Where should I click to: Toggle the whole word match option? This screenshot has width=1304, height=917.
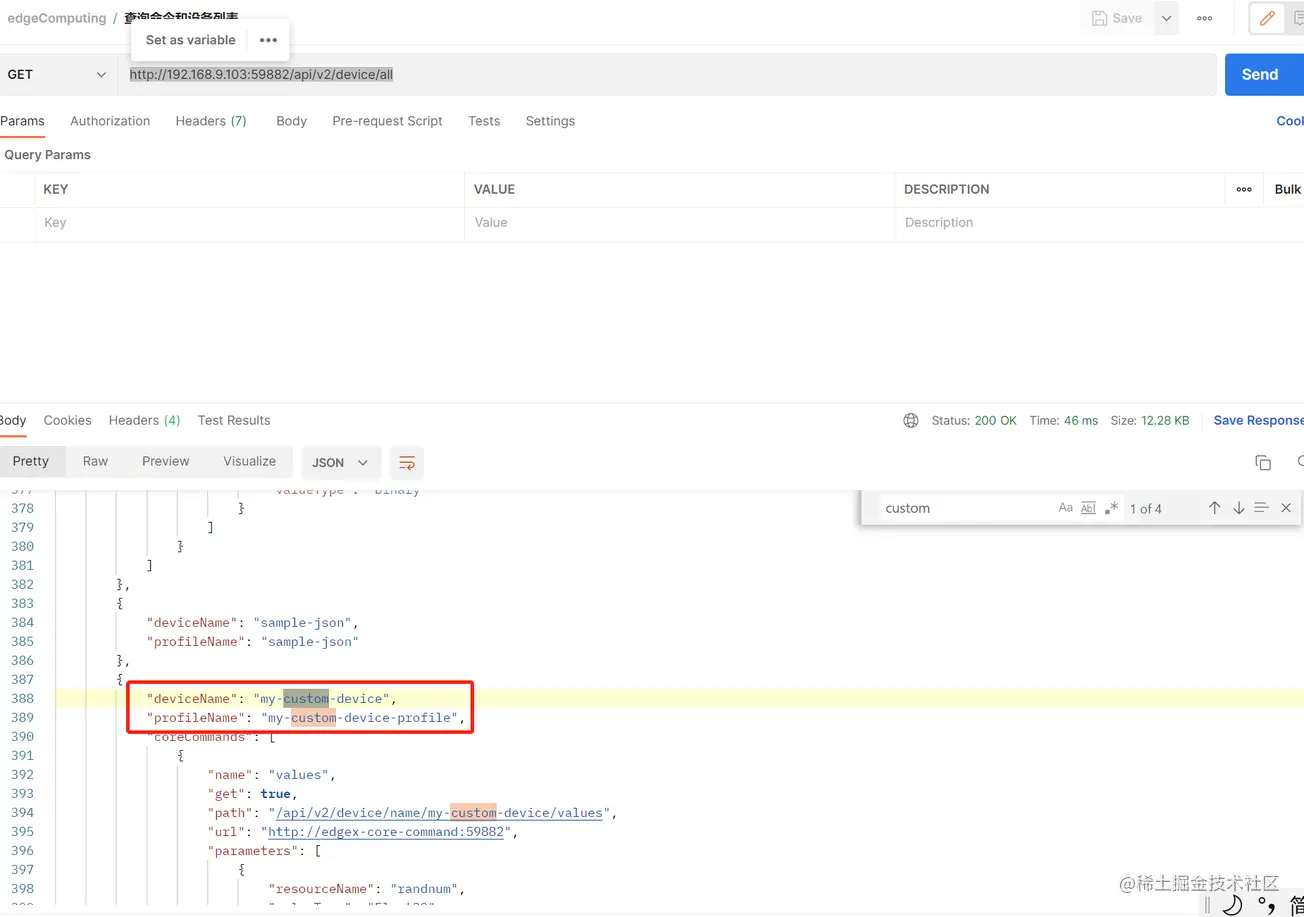tap(1089, 508)
